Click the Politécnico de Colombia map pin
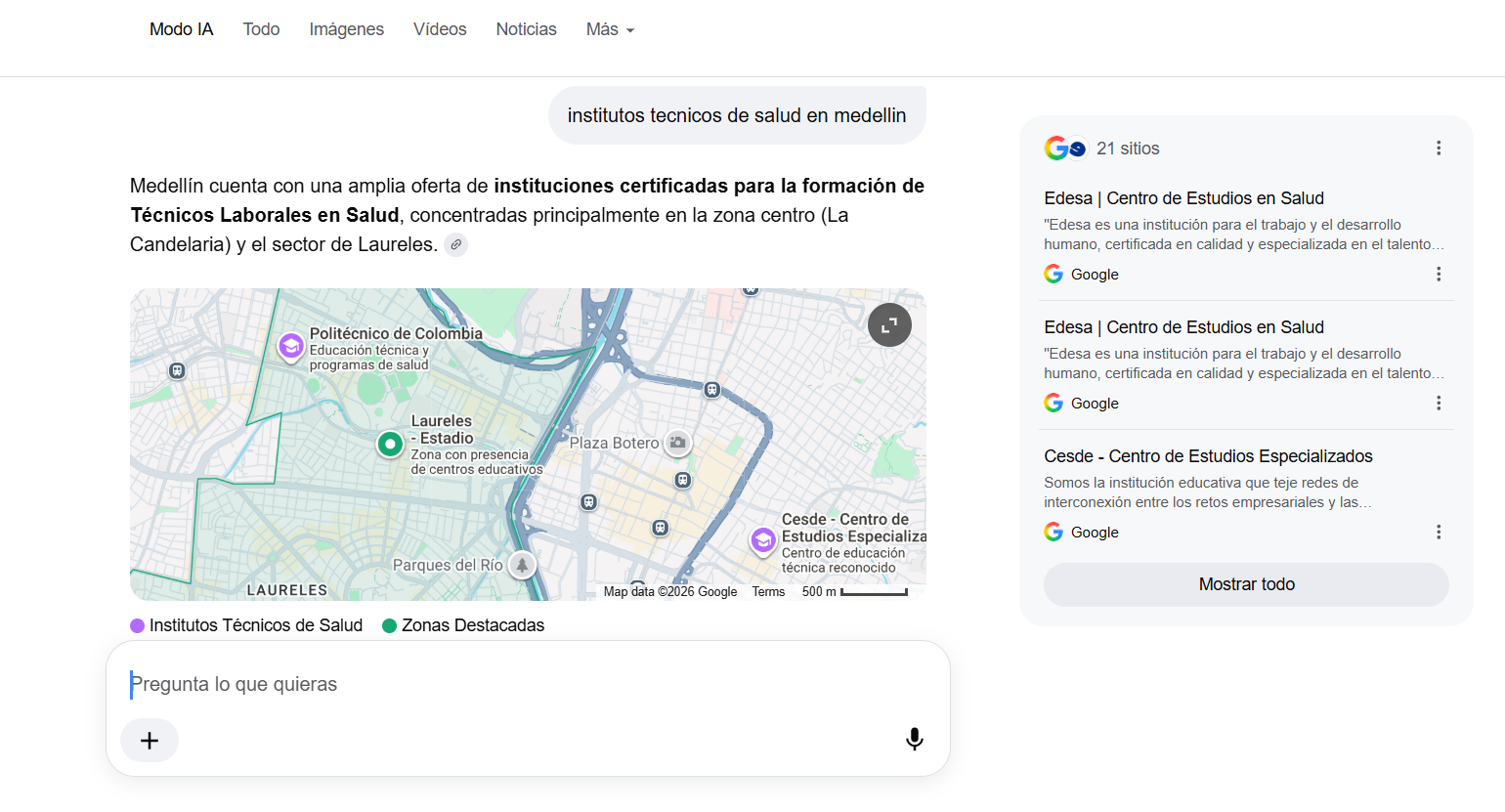 [x=290, y=347]
